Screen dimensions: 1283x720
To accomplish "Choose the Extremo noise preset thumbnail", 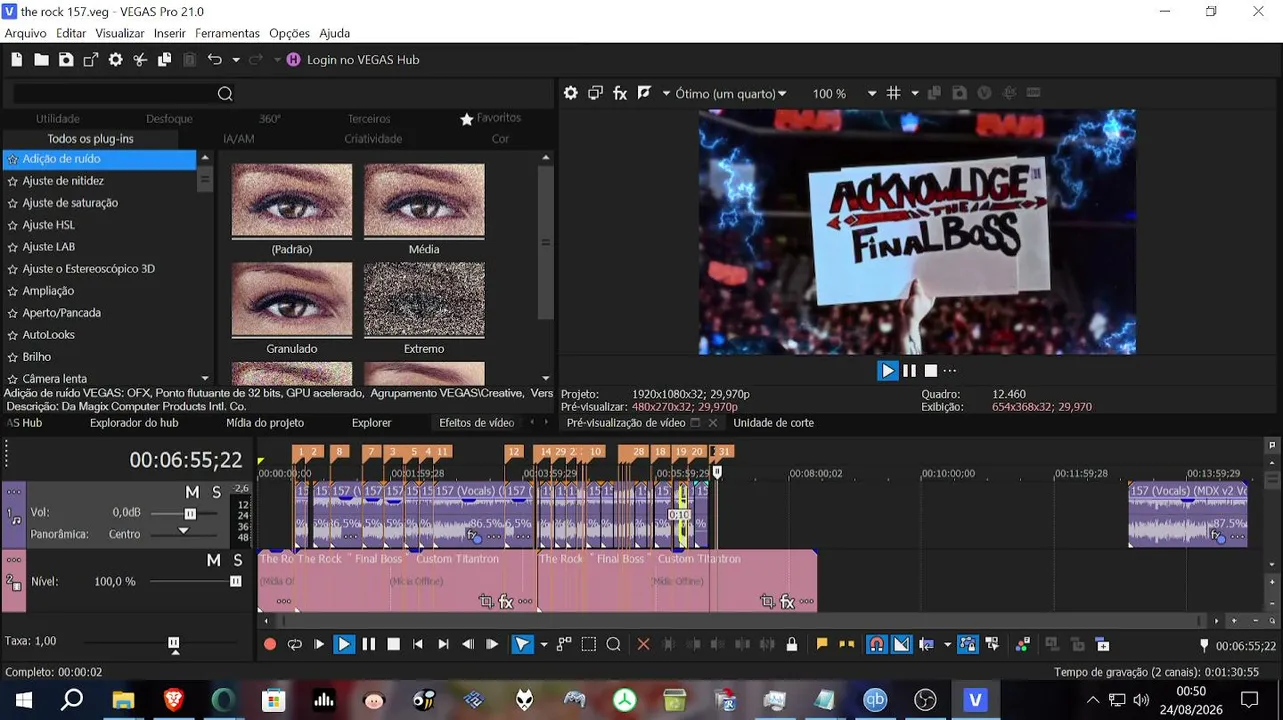I will point(424,300).
